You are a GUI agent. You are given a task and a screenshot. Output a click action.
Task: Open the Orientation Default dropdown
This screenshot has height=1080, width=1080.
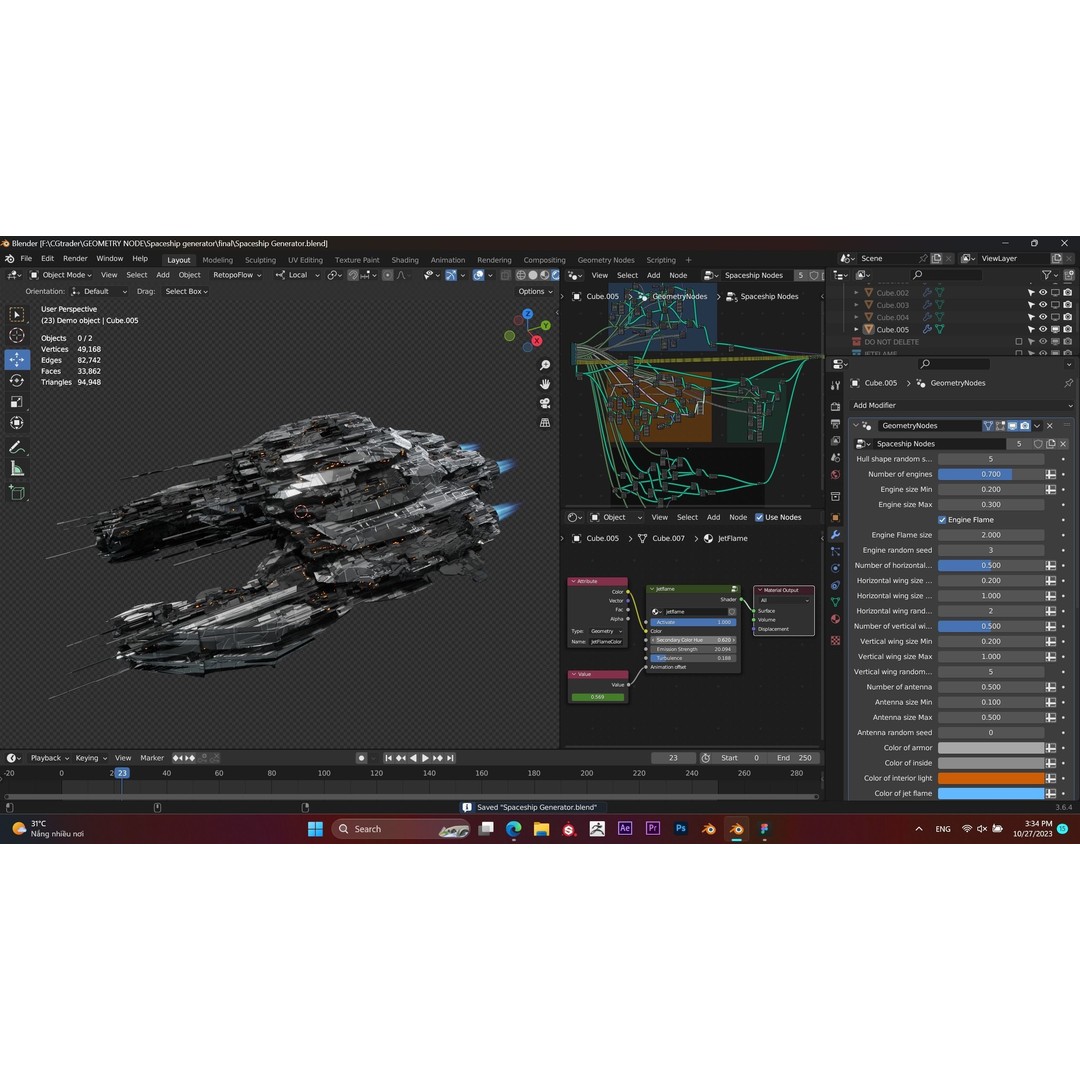[x=100, y=291]
